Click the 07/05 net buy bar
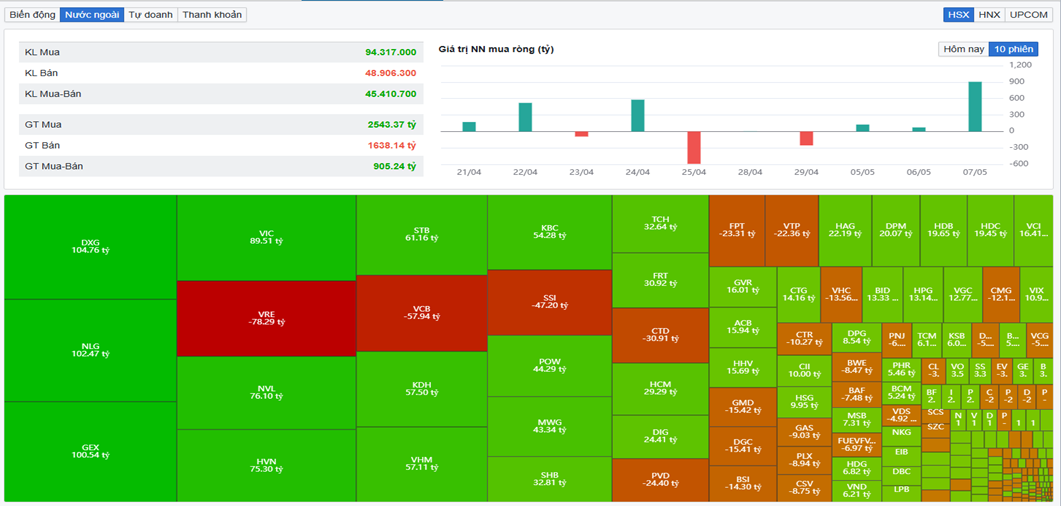This screenshot has height=506, width=1061. click(x=974, y=106)
